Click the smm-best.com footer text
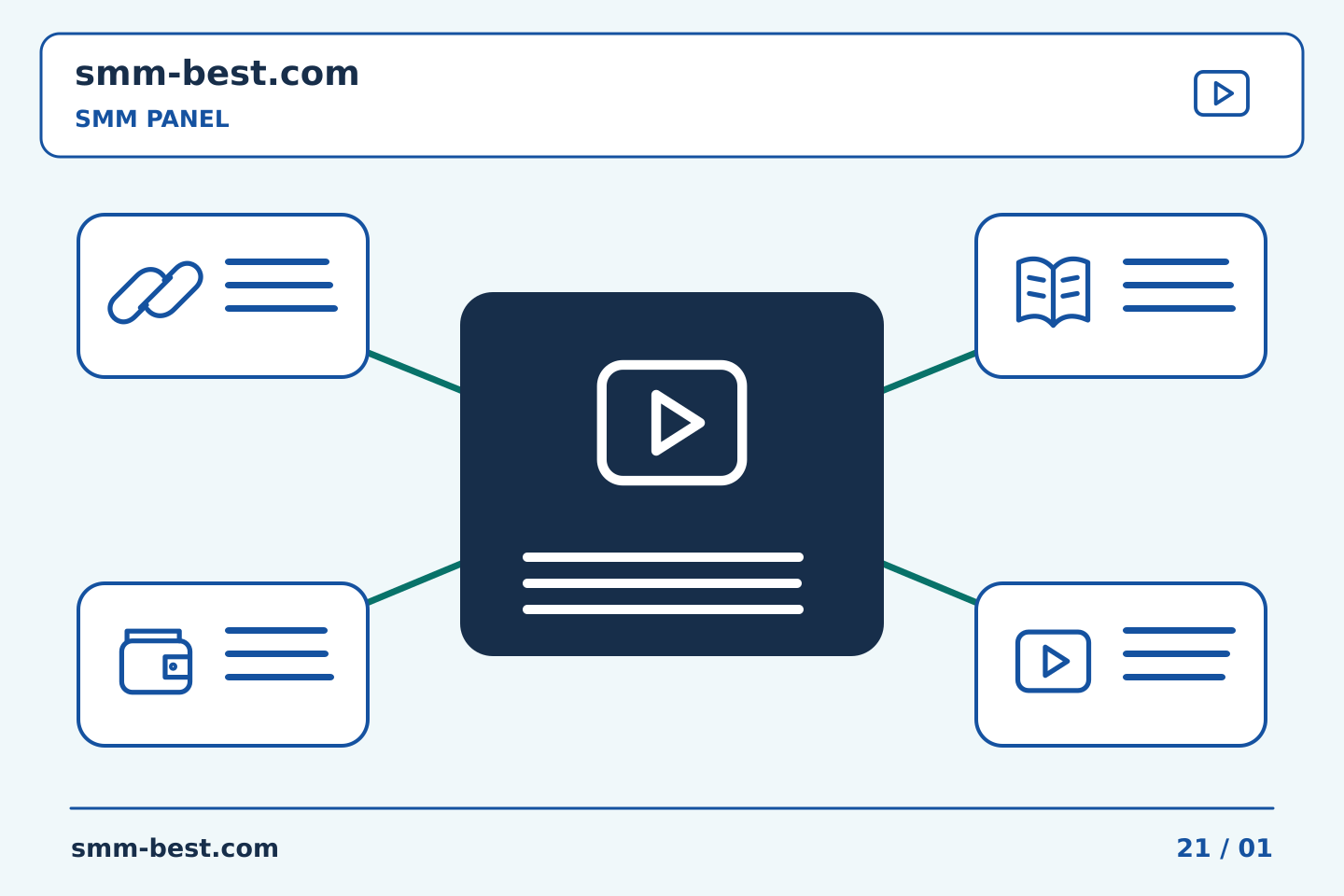Viewport: 1344px width, 896px height. [175, 848]
